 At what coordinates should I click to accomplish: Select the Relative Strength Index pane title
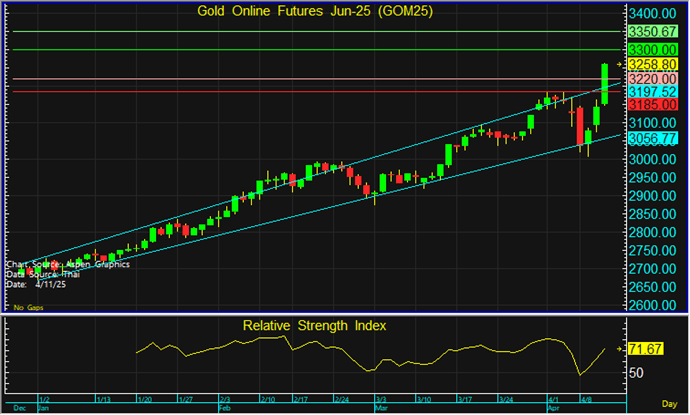314,325
